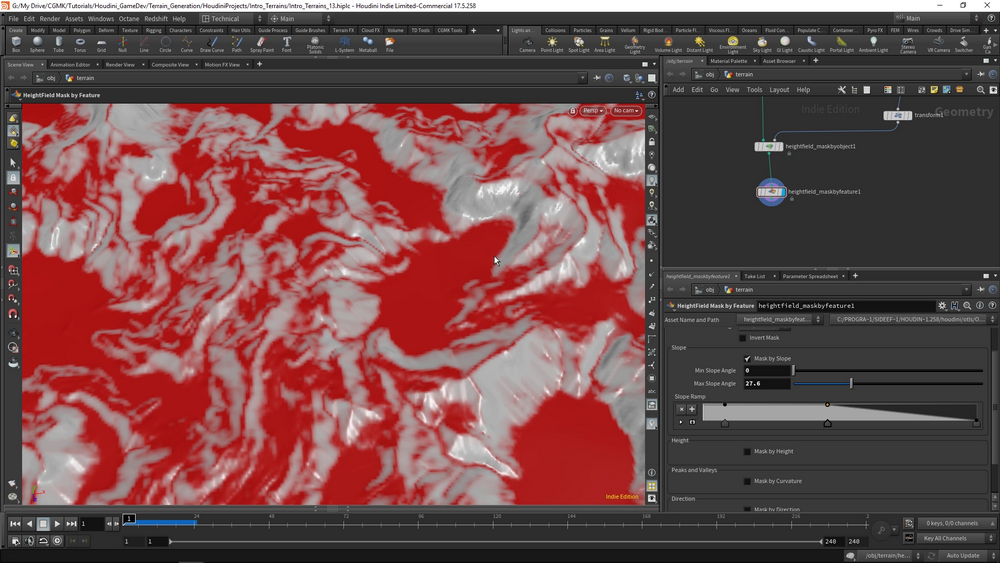Switch to the Render View tab
The image size is (1000, 563).
(x=120, y=64)
